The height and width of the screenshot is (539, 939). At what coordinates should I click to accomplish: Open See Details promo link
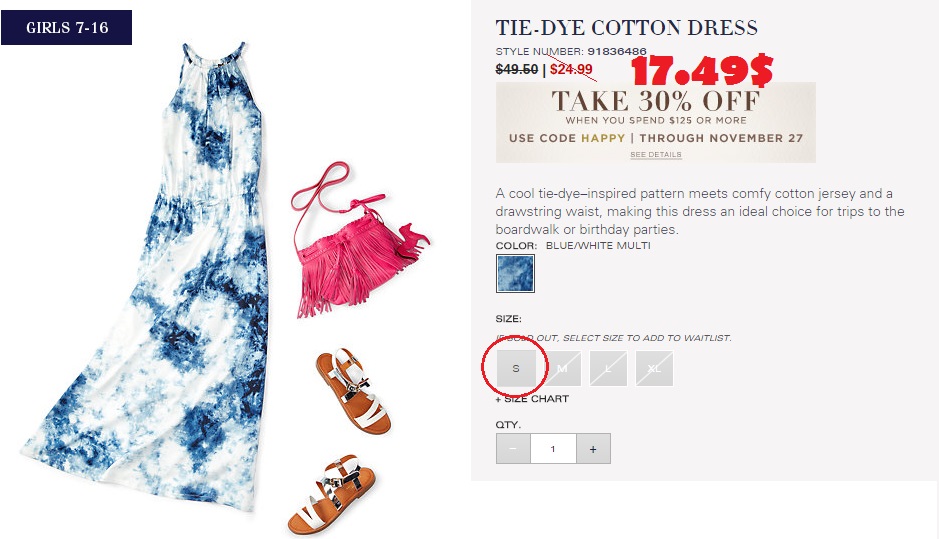tap(656, 155)
